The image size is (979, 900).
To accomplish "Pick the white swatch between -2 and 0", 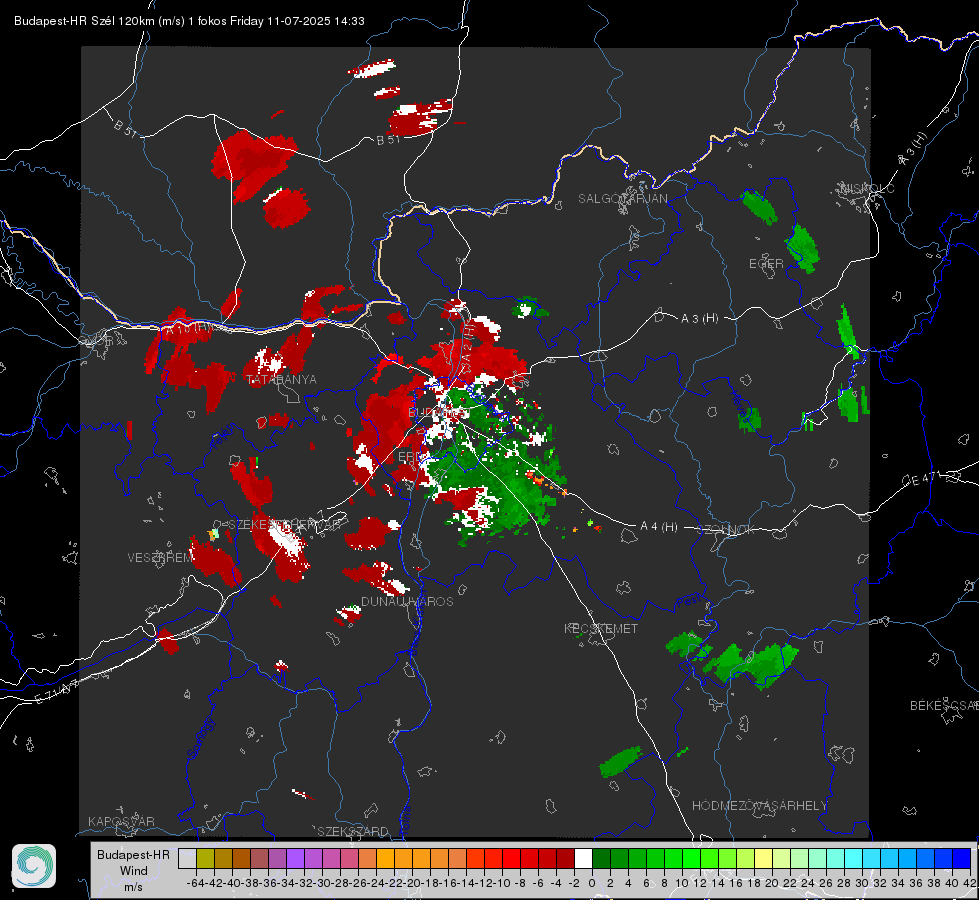I will (583, 858).
